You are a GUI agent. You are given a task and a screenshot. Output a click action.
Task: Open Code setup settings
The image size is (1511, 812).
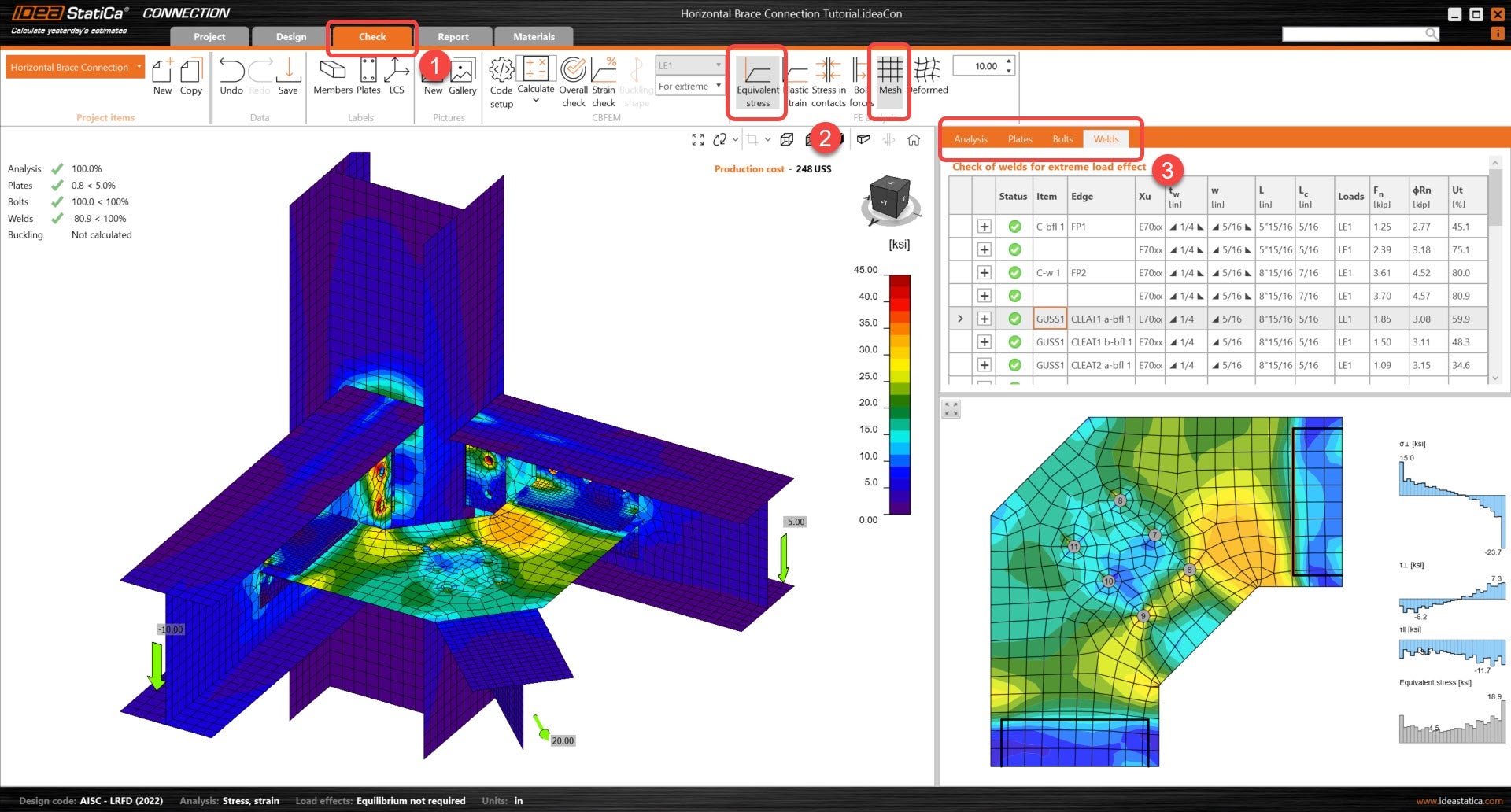tap(501, 81)
